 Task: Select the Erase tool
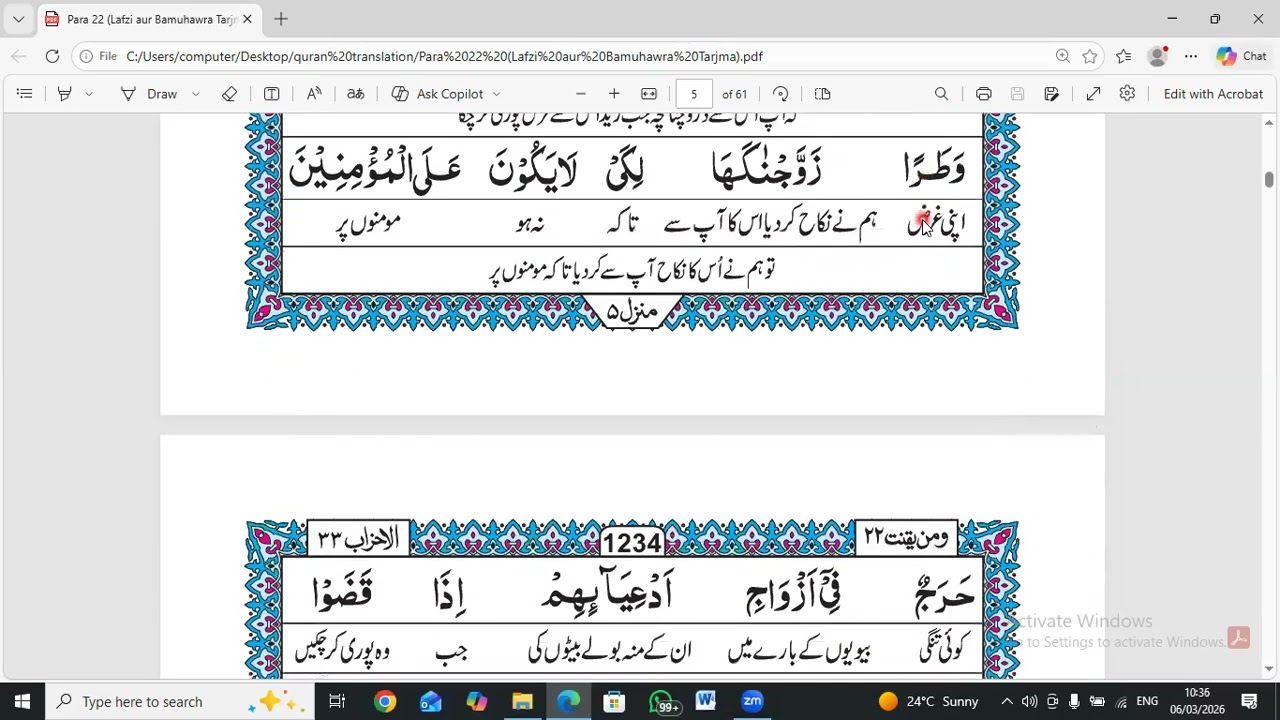click(230, 94)
